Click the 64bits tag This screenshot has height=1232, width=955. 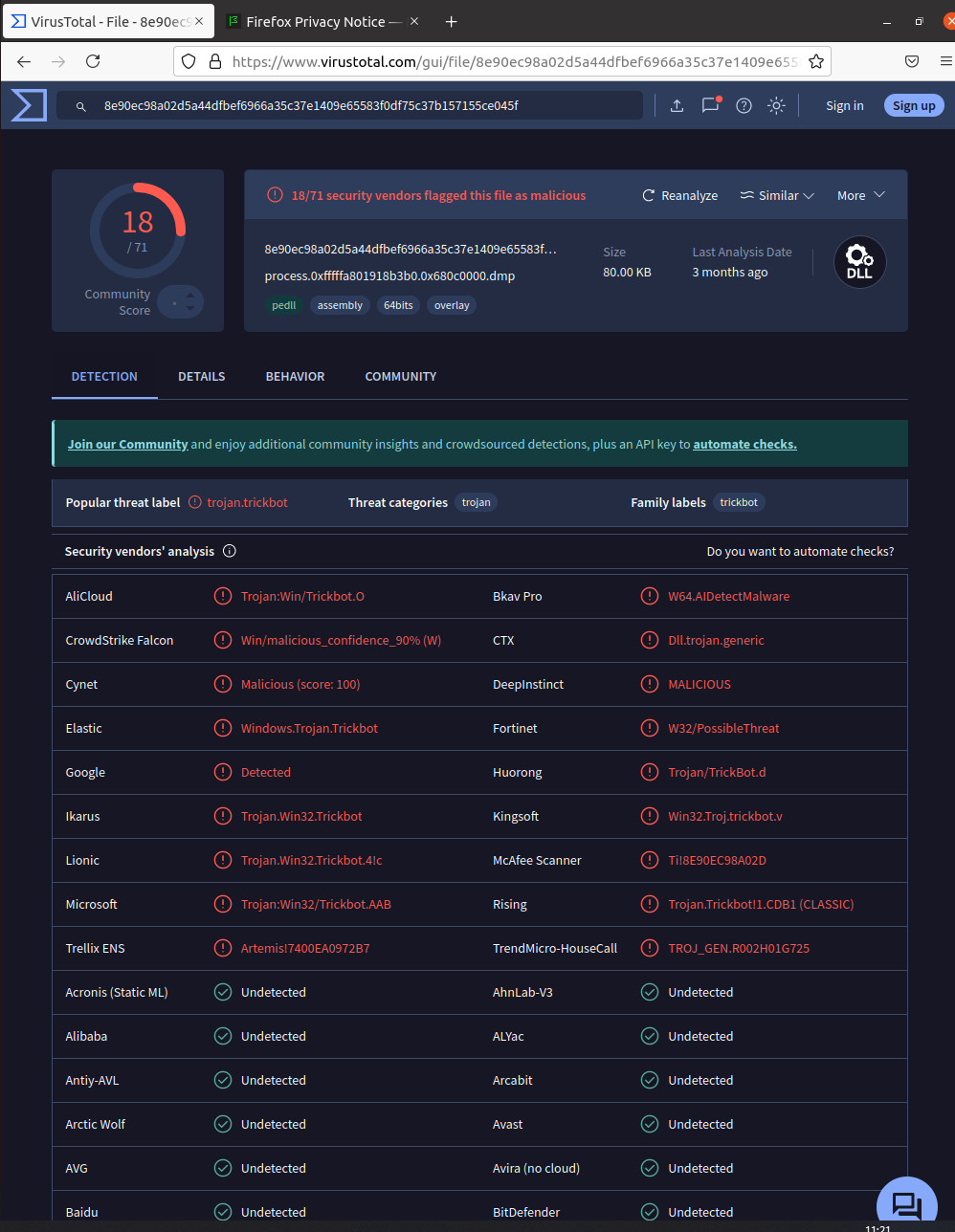pos(398,305)
